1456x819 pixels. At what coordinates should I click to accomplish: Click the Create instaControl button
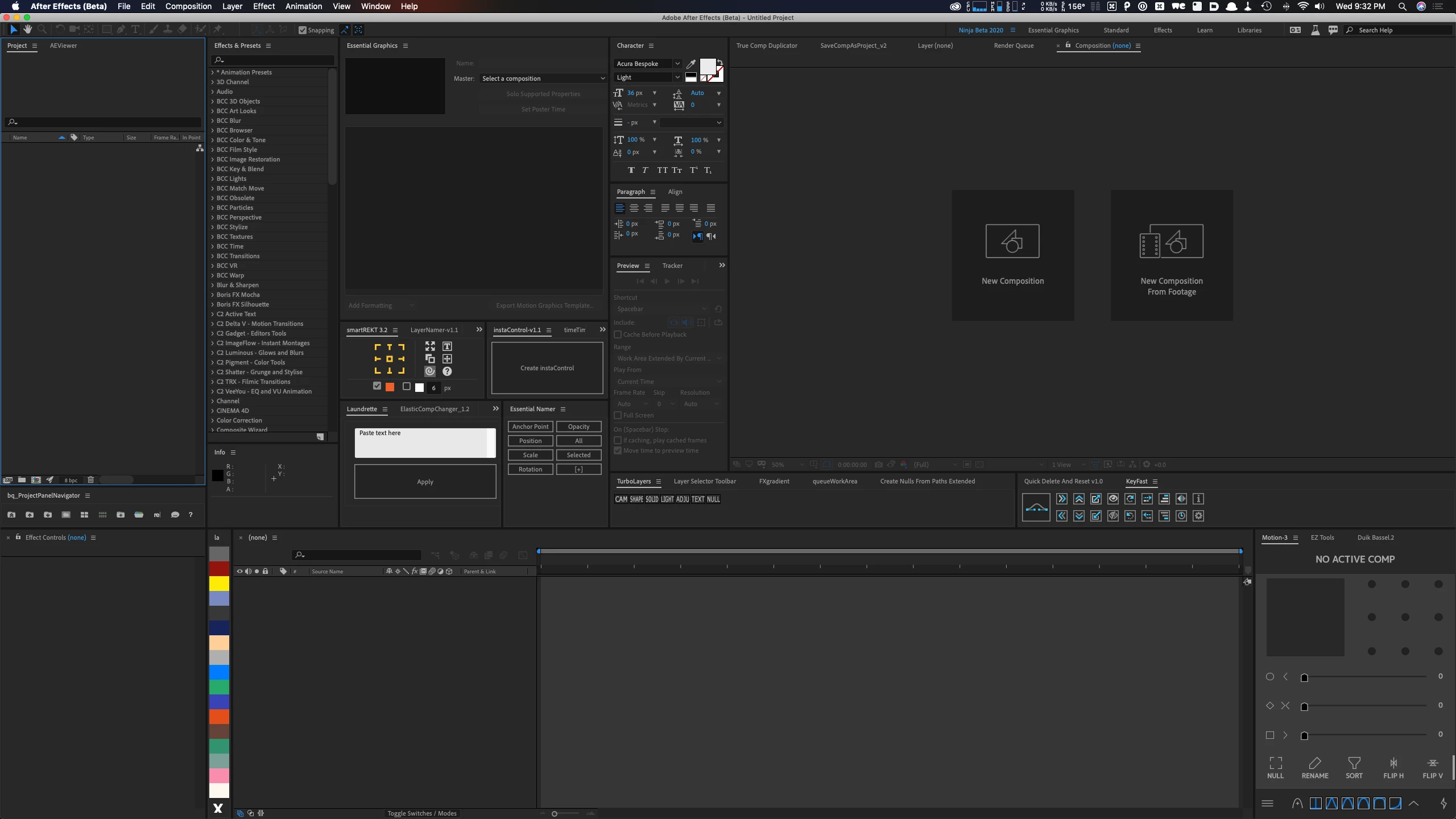click(547, 368)
